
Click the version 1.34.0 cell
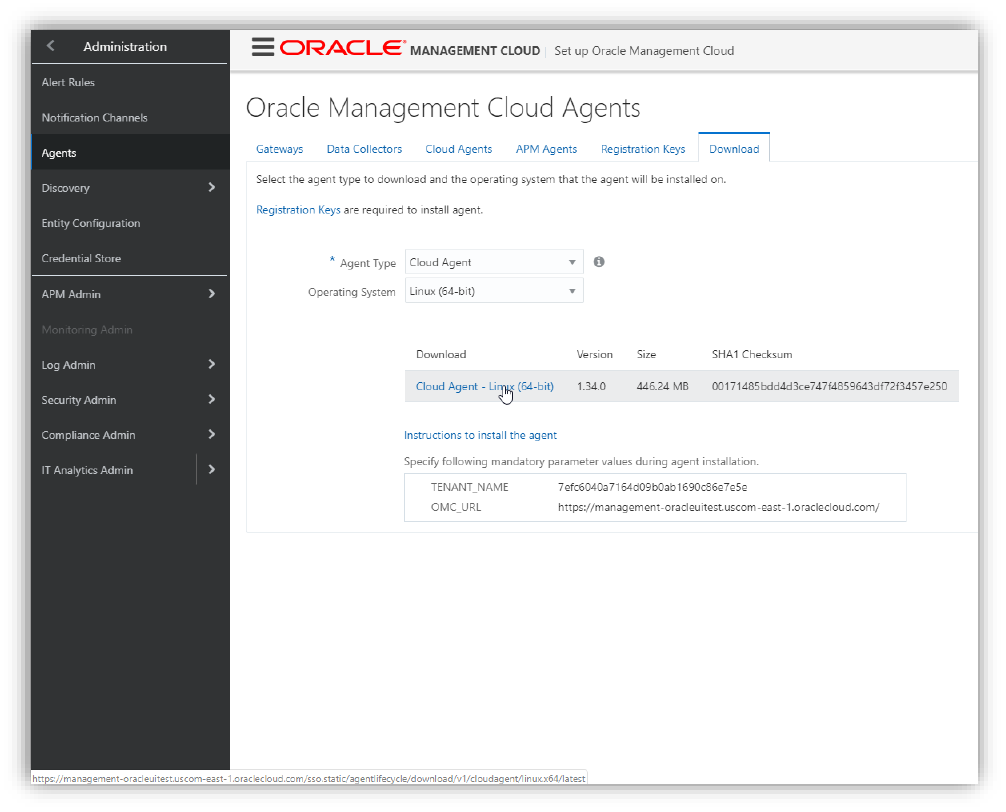591,386
